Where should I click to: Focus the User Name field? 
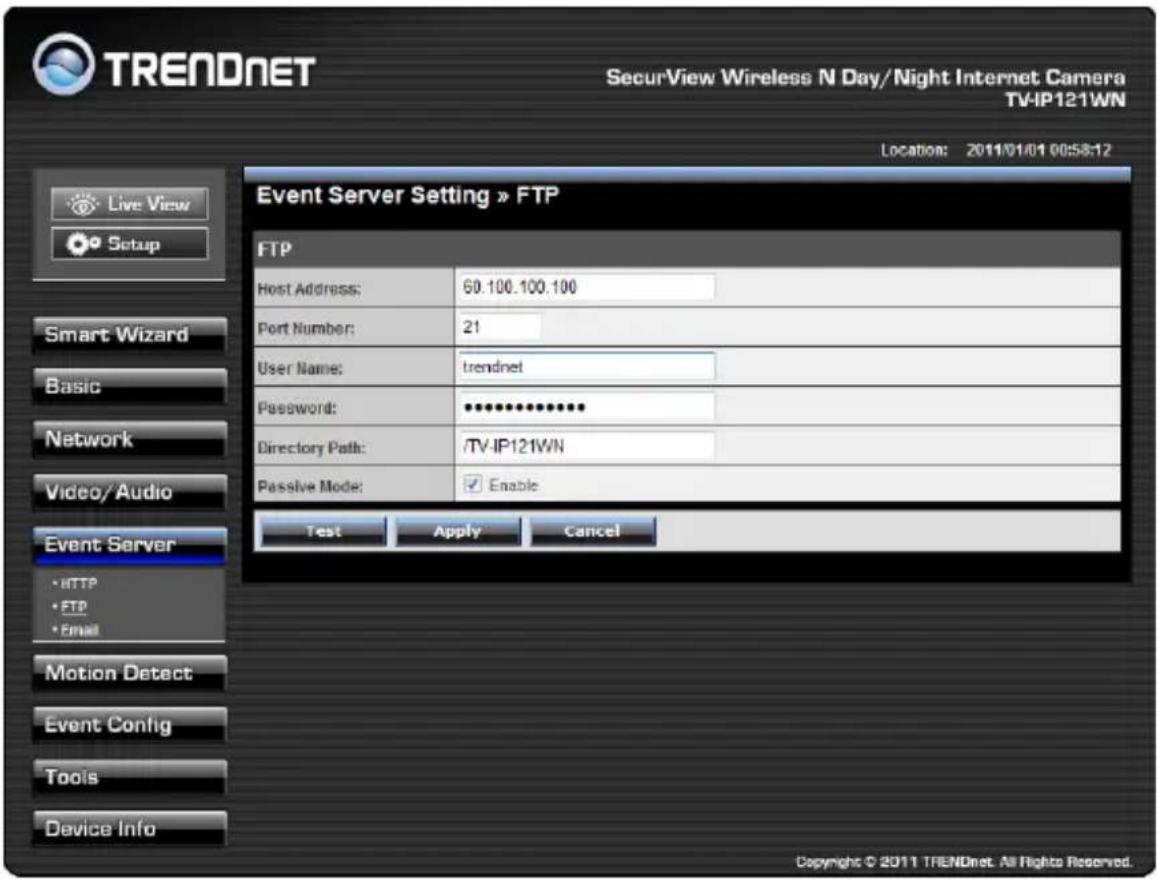pyautogui.click(x=585, y=367)
